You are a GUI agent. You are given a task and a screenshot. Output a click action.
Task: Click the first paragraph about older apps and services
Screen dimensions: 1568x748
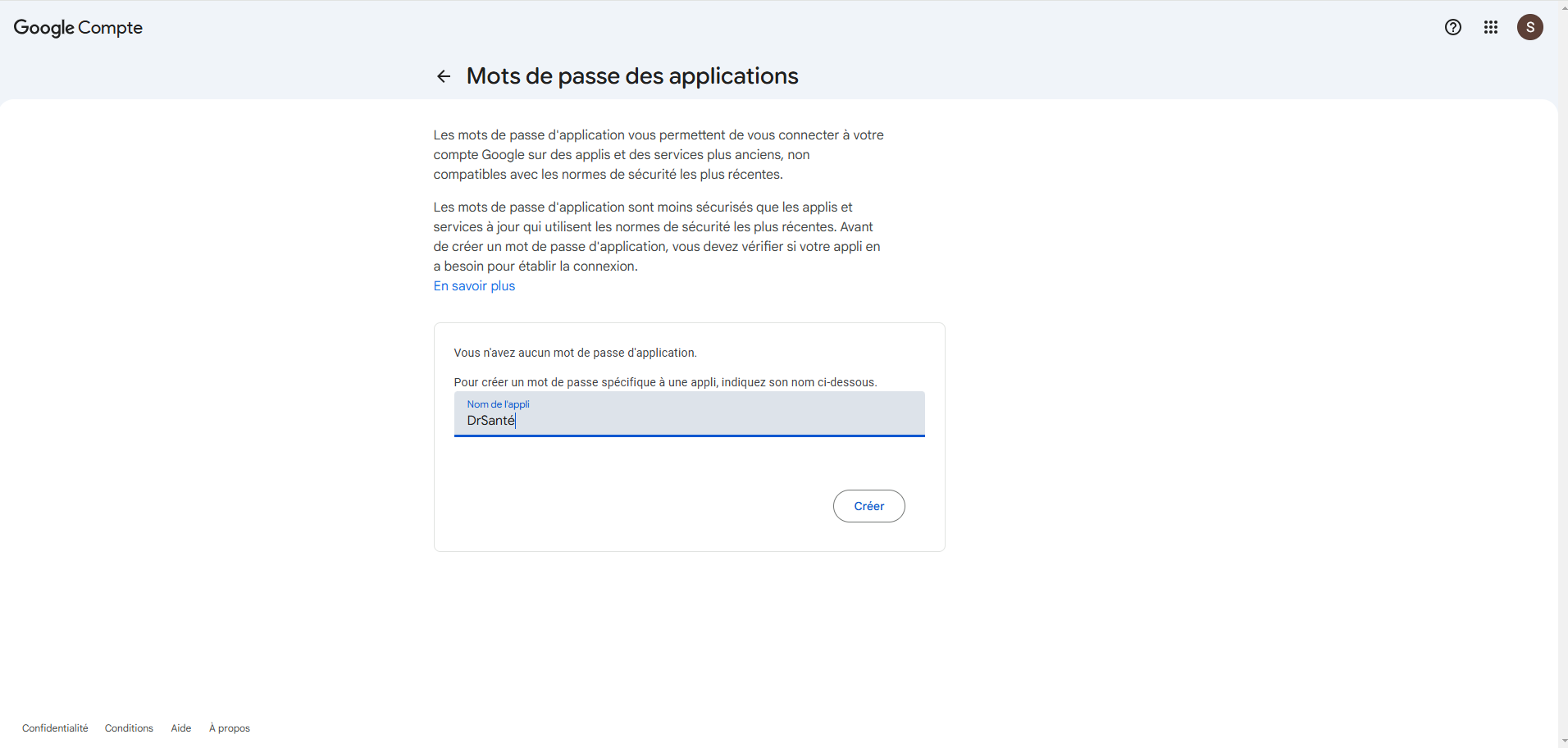(658, 154)
